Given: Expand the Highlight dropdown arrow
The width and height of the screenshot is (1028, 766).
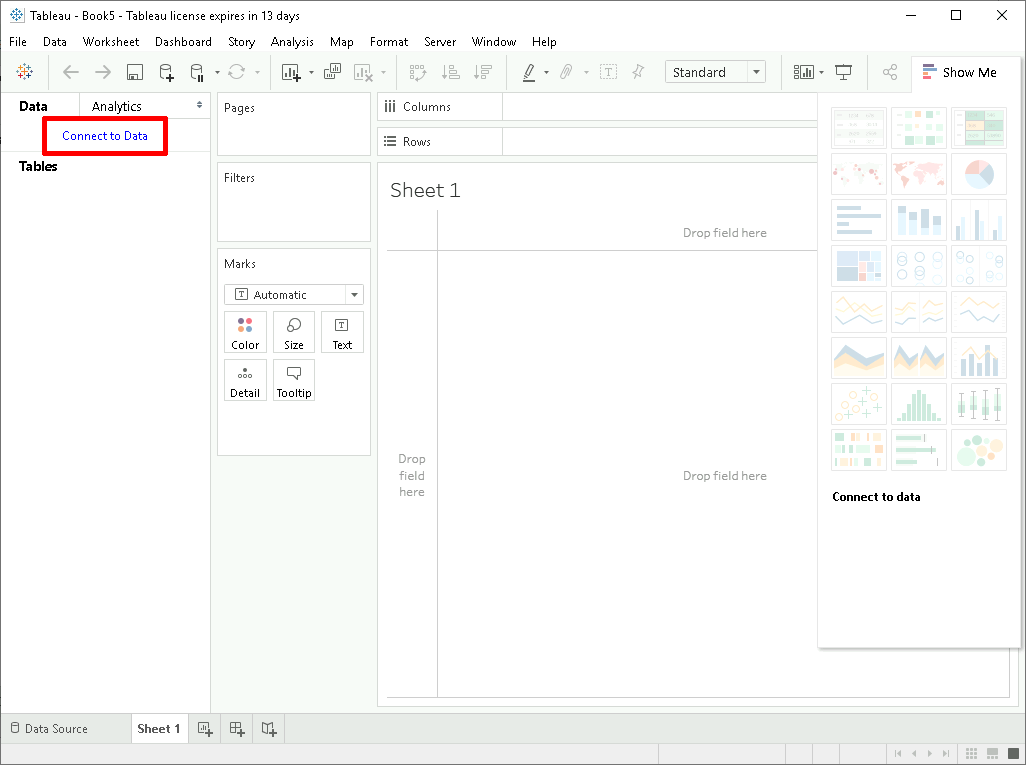Looking at the screenshot, I should coord(546,73).
